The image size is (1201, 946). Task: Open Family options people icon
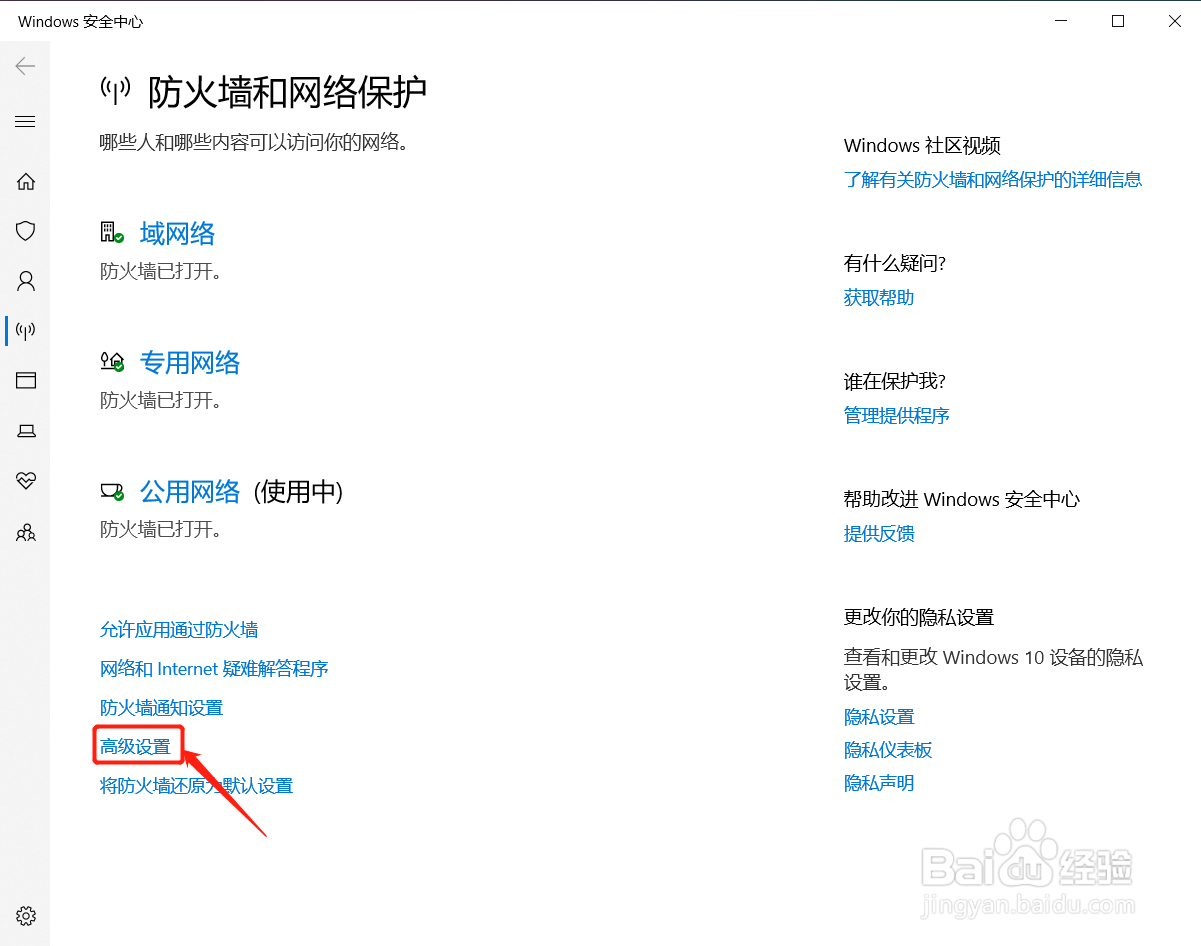[26, 533]
